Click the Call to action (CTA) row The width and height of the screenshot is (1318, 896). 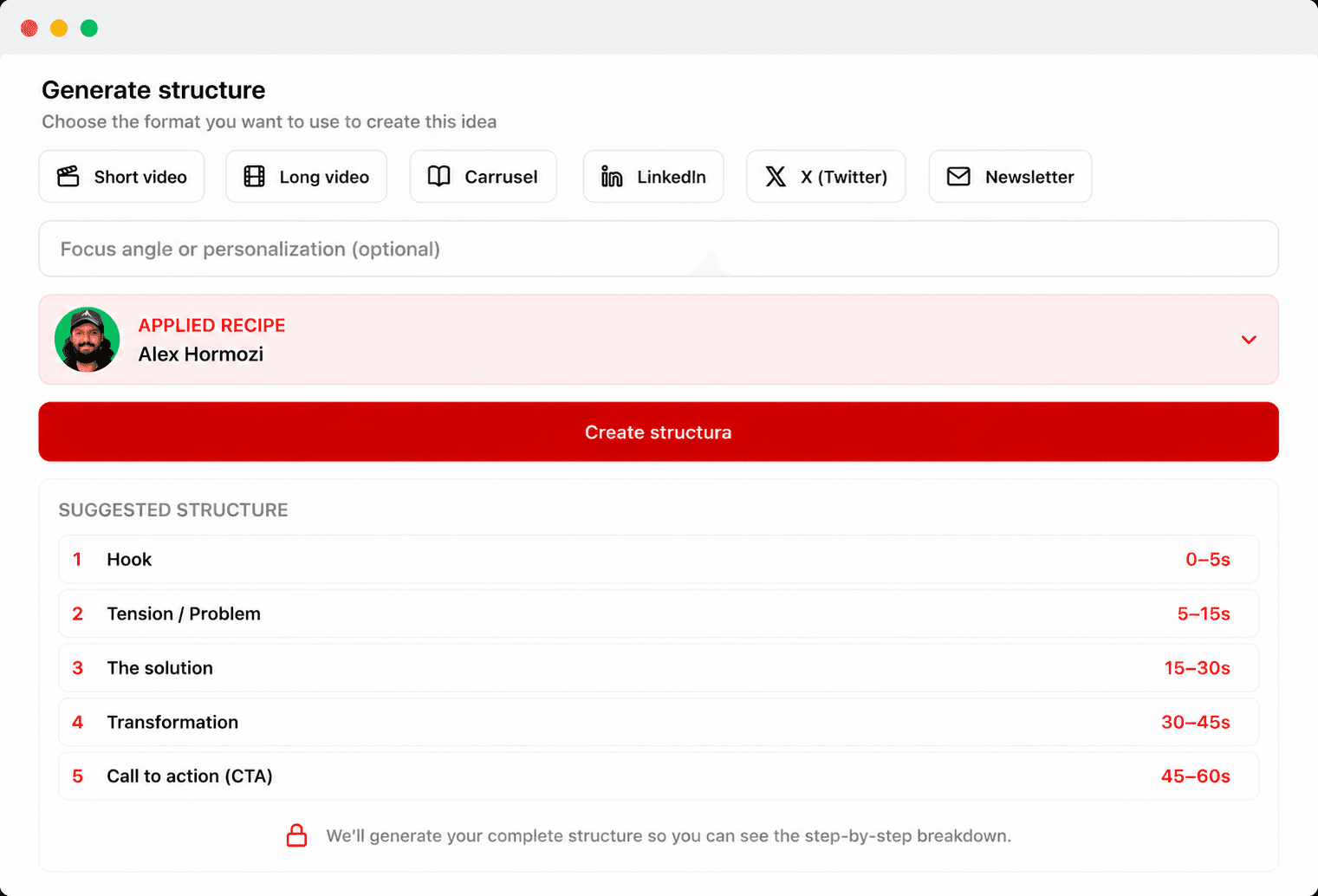pos(659,776)
